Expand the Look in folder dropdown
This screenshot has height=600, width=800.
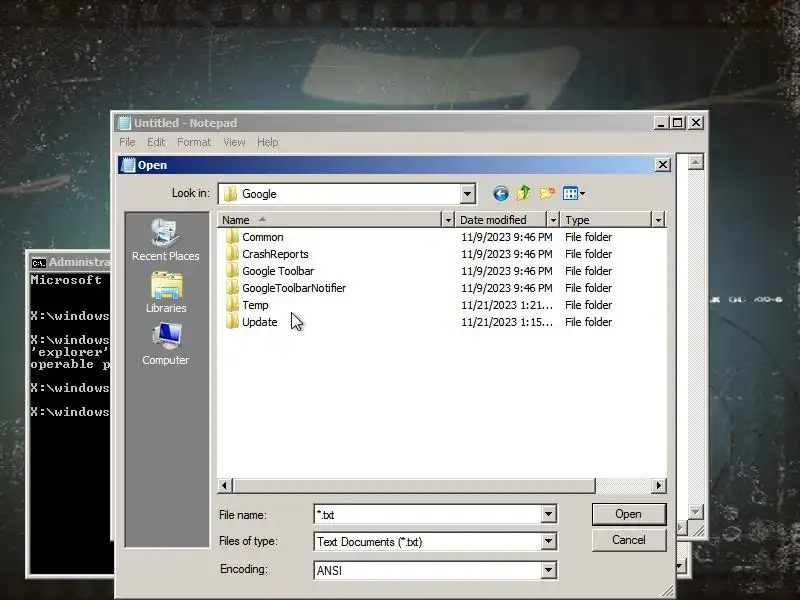pyautogui.click(x=467, y=194)
